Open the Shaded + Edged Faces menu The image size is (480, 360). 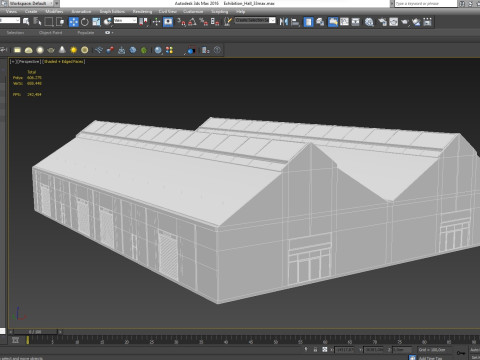(64, 62)
